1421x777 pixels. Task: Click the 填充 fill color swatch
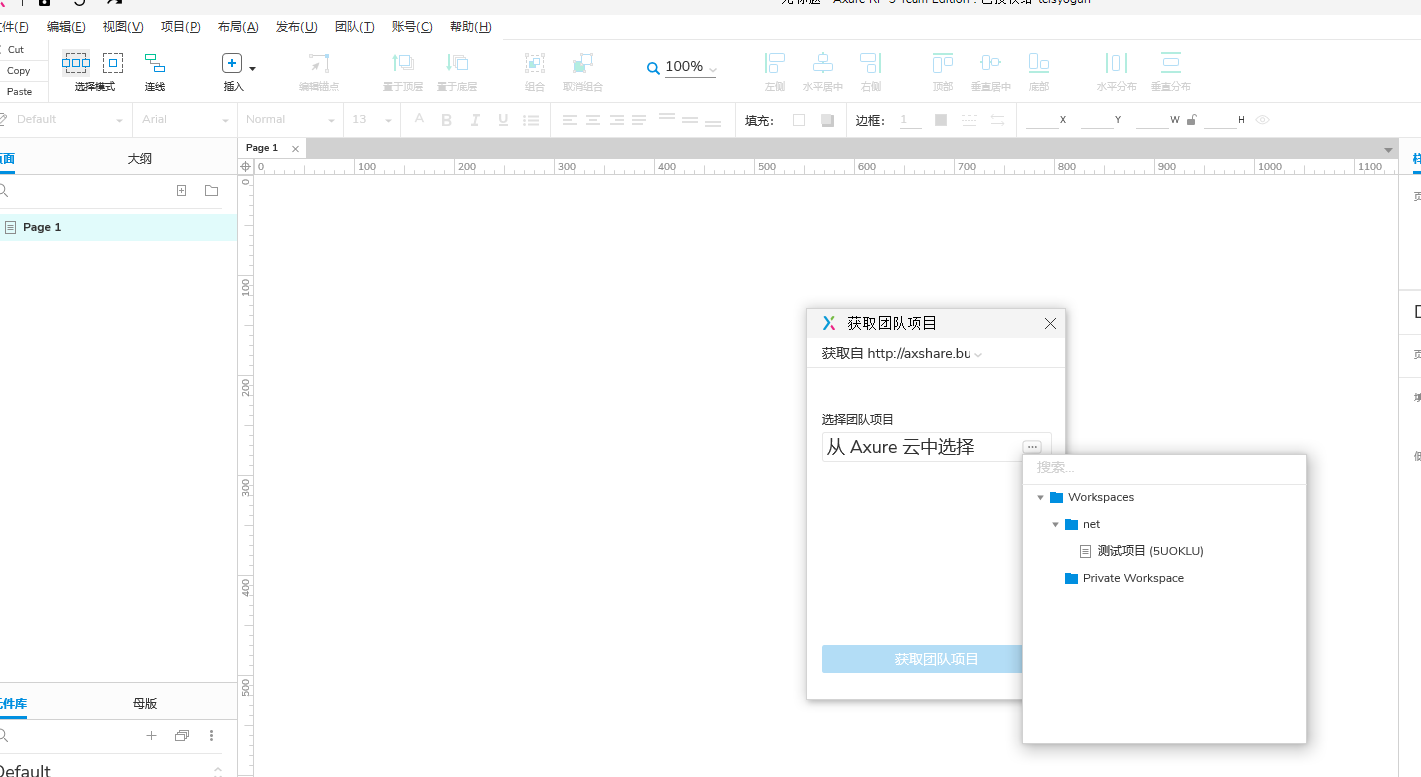pyautogui.click(x=798, y=120)
